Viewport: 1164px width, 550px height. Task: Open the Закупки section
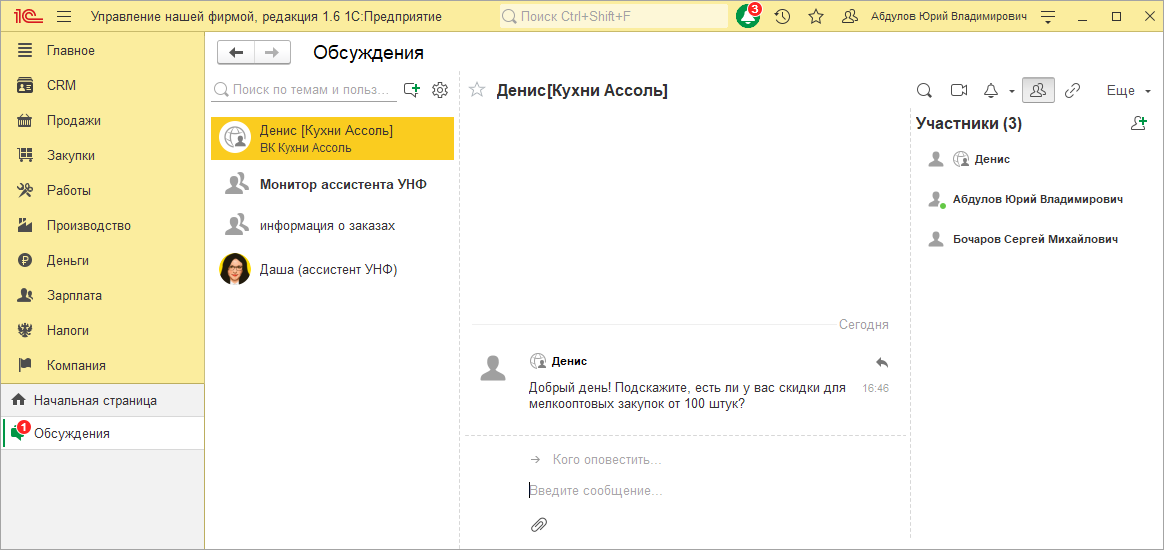point(102,155)
